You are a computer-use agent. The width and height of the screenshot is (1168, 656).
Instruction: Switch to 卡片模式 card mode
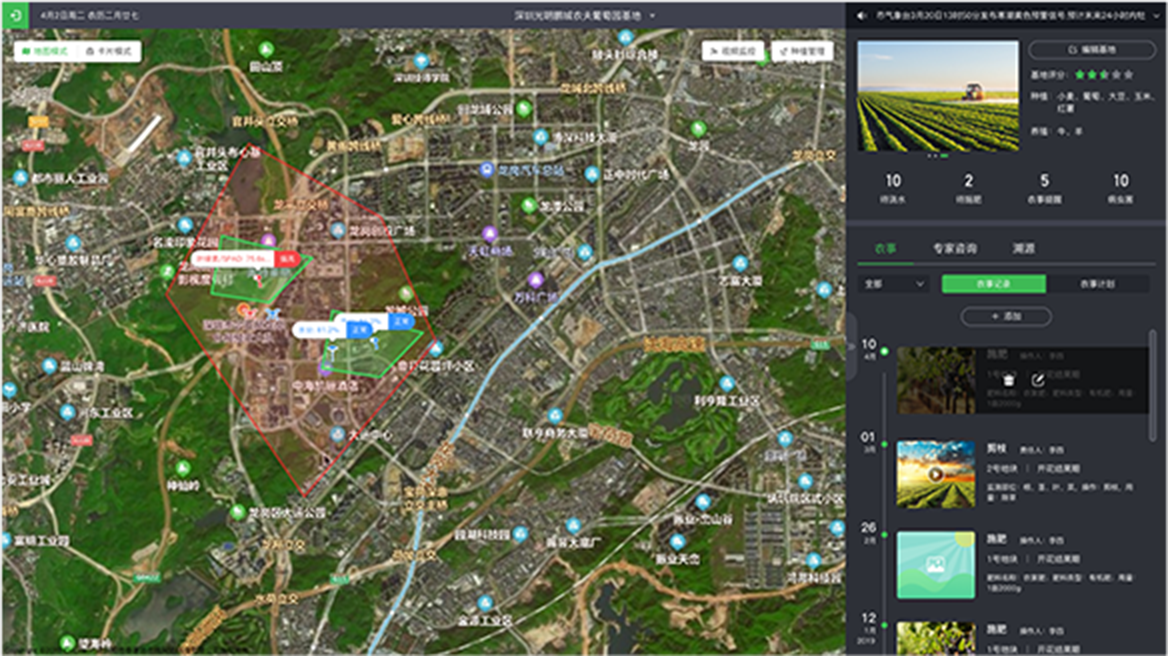[x=109, y=50]
